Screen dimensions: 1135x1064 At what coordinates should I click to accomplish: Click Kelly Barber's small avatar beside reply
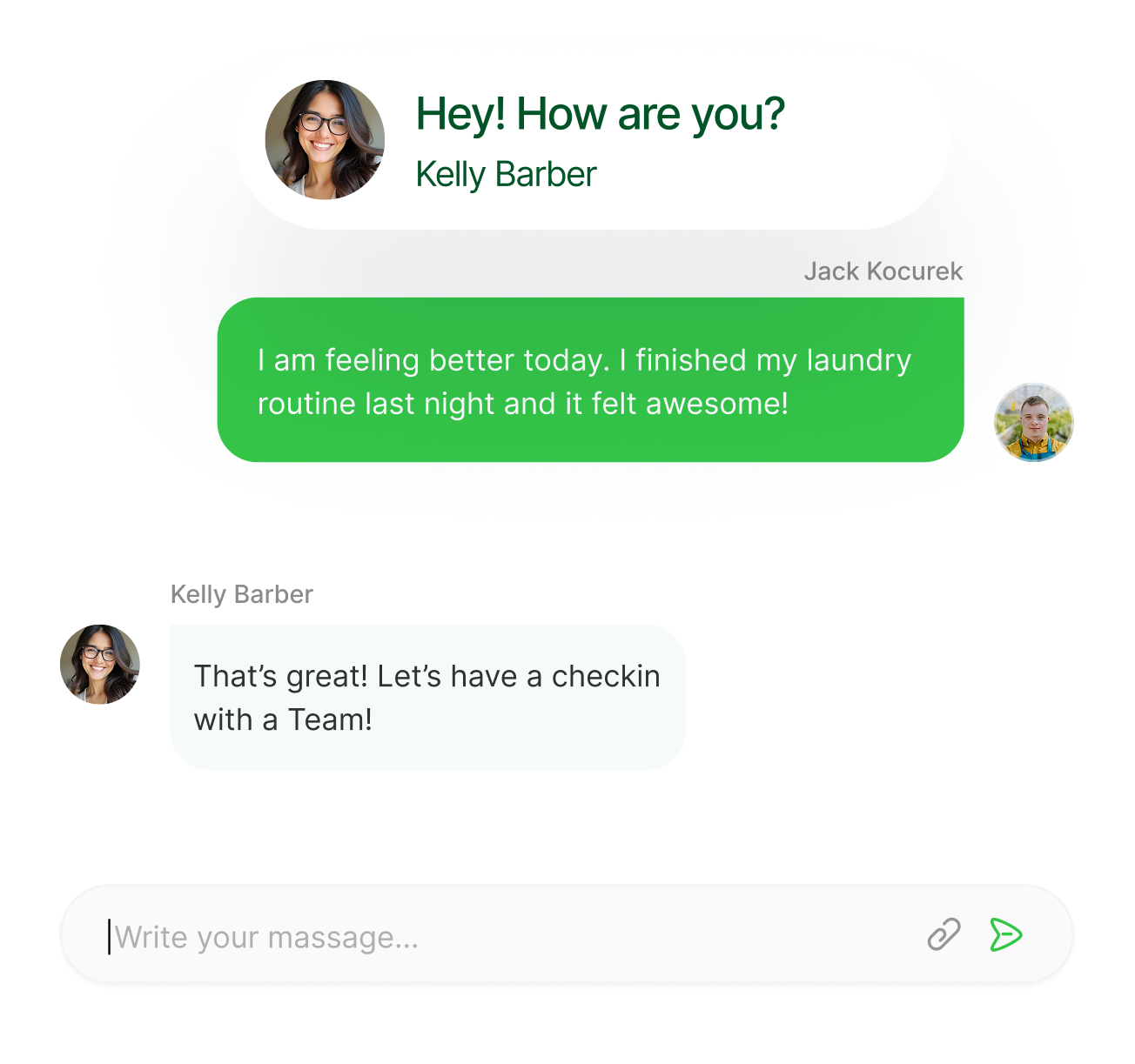pyautogui.click(x=100, y=664)
